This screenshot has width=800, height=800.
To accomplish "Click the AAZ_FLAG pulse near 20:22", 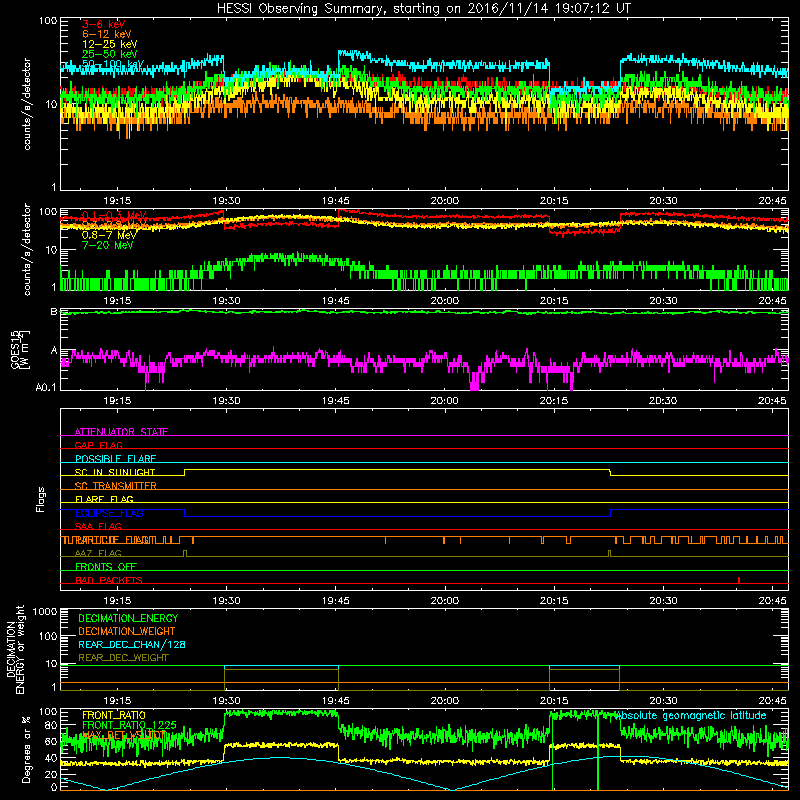I will coord(609,553).
